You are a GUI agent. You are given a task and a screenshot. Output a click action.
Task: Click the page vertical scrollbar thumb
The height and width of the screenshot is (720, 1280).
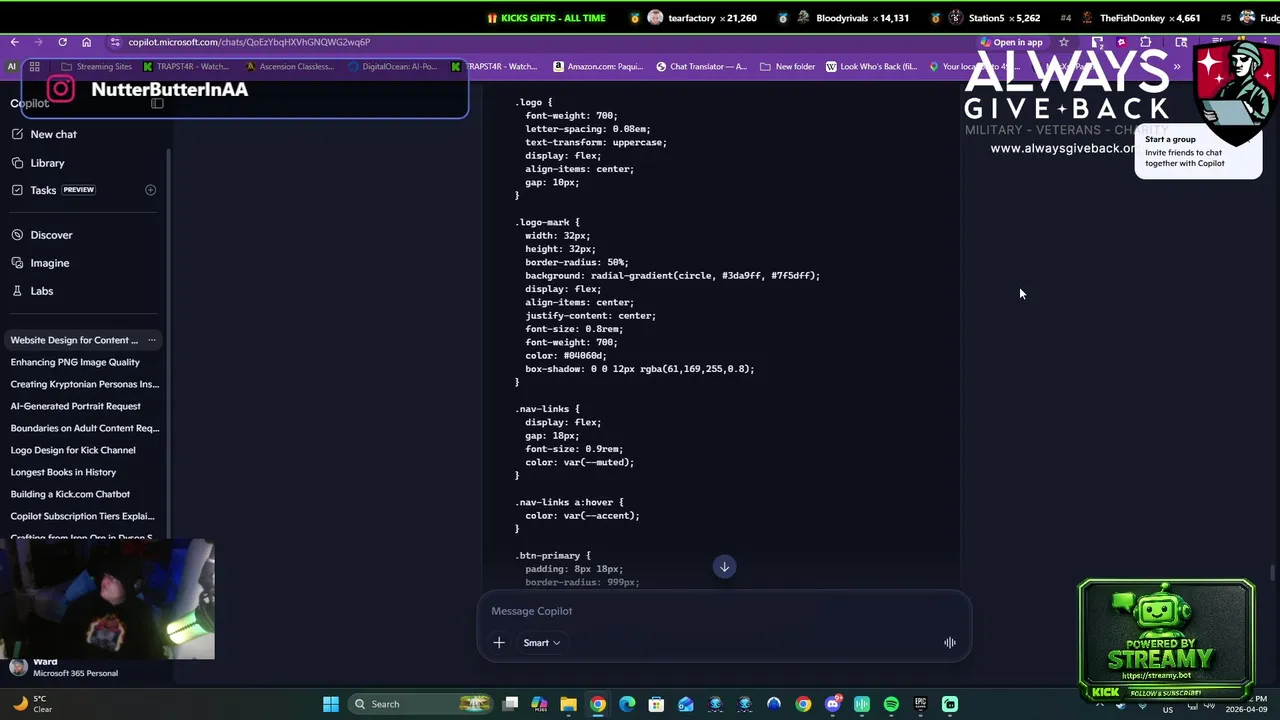coord(1273,573)
